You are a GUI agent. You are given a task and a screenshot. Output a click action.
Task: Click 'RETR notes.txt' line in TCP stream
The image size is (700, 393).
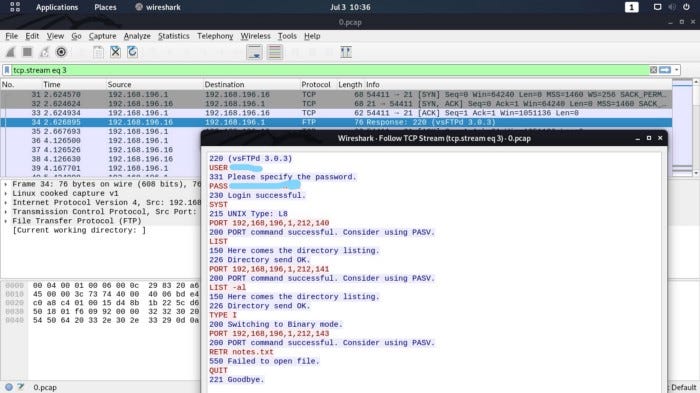242,352
